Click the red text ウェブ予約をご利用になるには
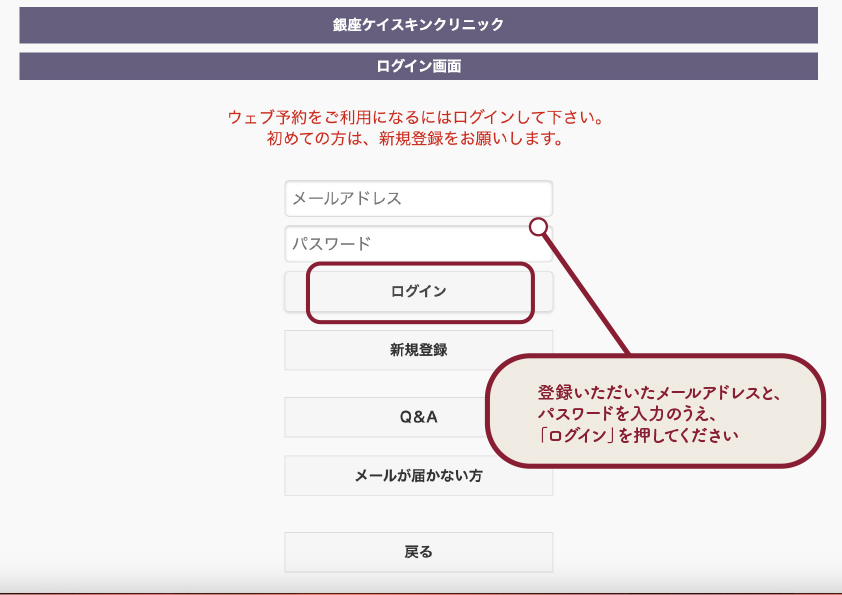The width and height of the screenshot is (842, 595). tap(340, 117)
